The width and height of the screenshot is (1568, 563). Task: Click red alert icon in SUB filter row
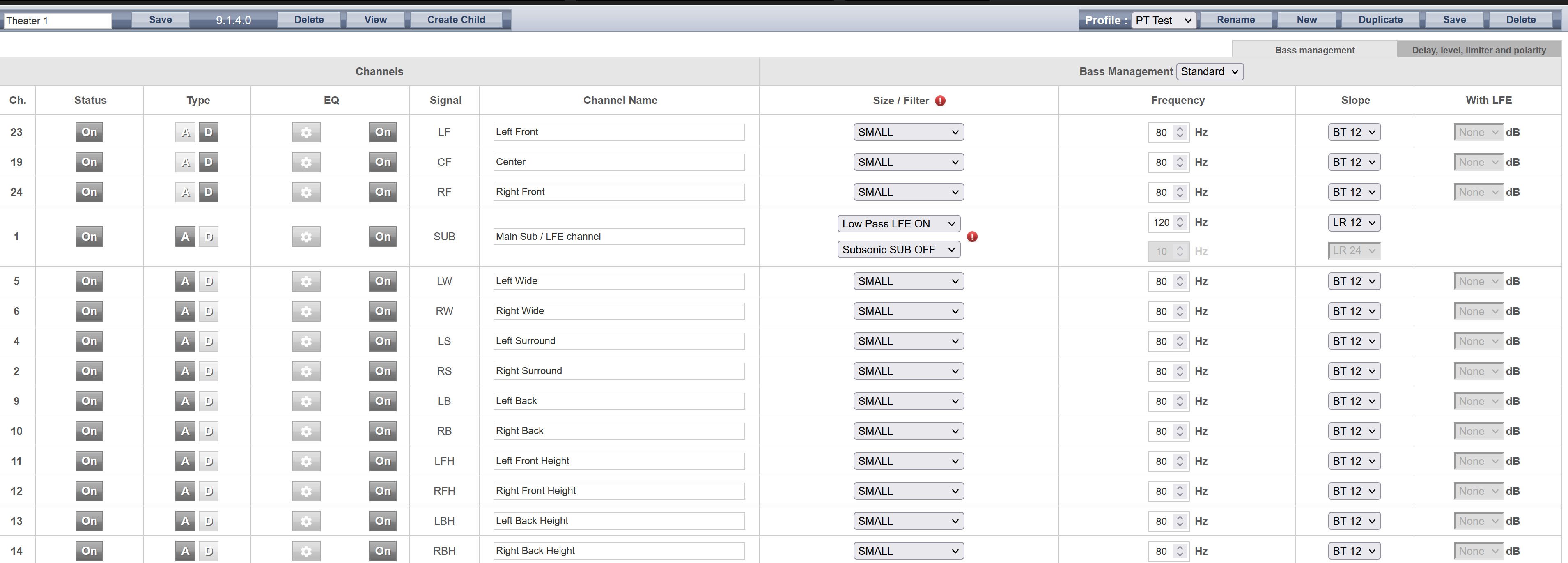click(972, 237)
